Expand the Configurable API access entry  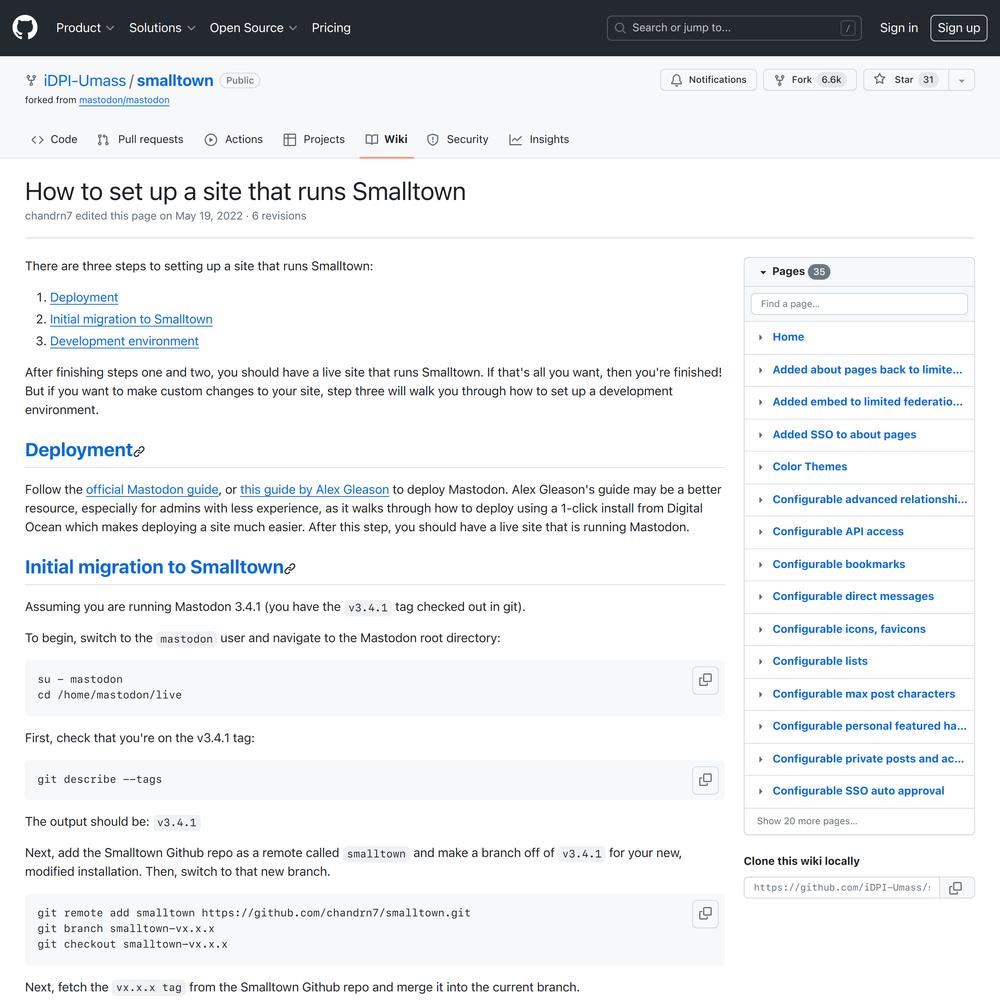[760, 532]
